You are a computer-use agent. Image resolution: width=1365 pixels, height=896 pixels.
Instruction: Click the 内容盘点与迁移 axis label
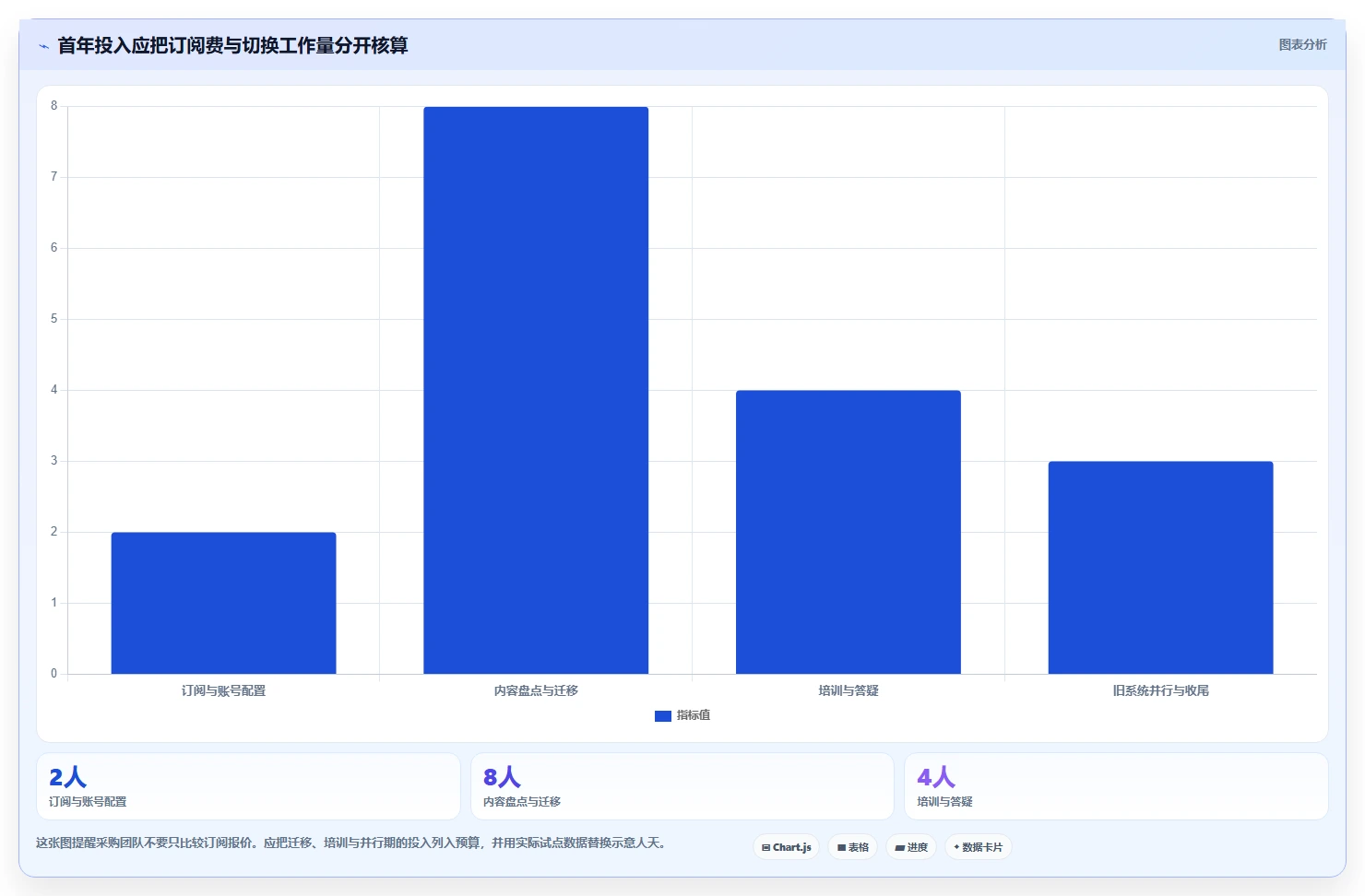tap(536, 690)
